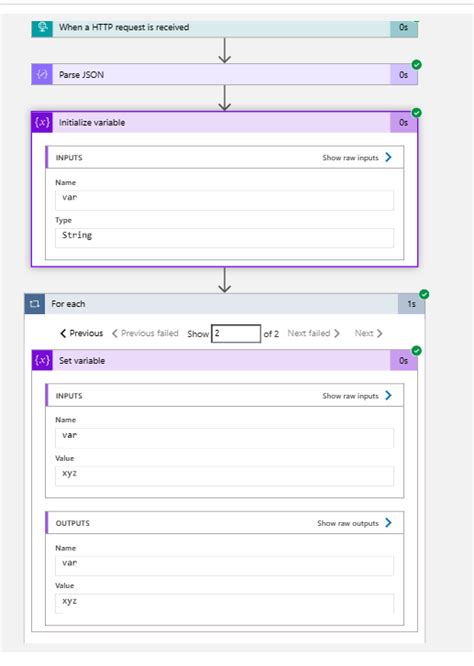The height and width of the screenshot is (666, 474).
Task: Click the For each duration badge 1s
Action: pyautogui.click(x=411, y=304)
